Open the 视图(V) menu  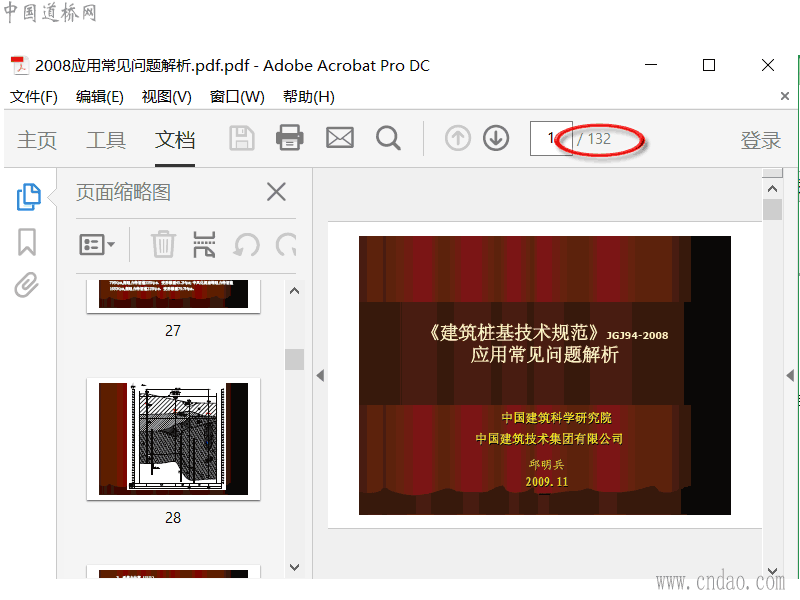166,96
